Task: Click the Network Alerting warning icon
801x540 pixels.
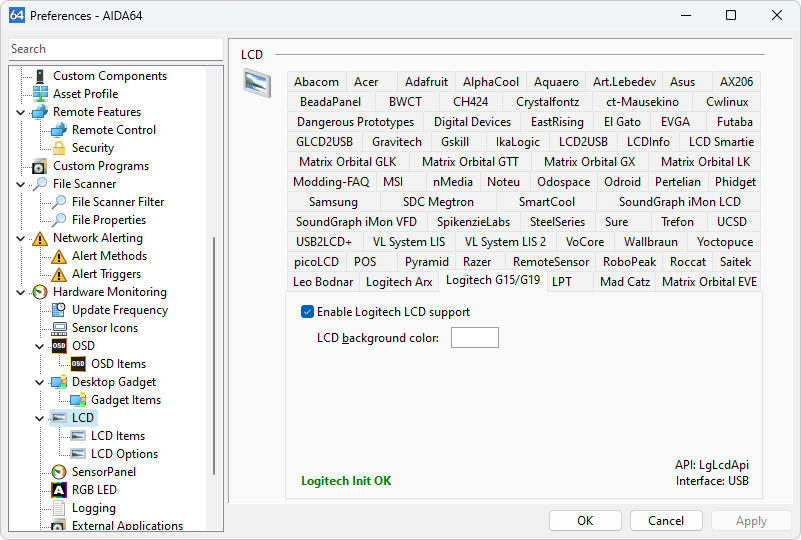Action: pyautogui.click(x=40, y=238)
